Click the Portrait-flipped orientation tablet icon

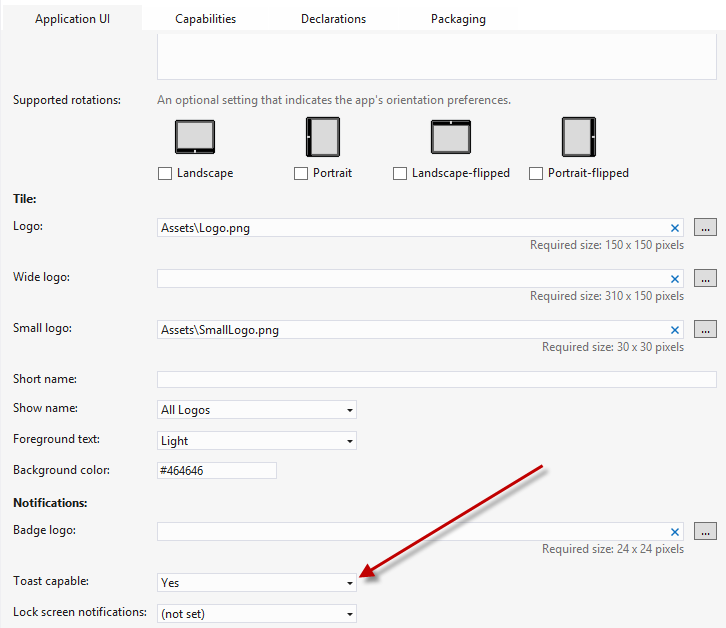578,137
